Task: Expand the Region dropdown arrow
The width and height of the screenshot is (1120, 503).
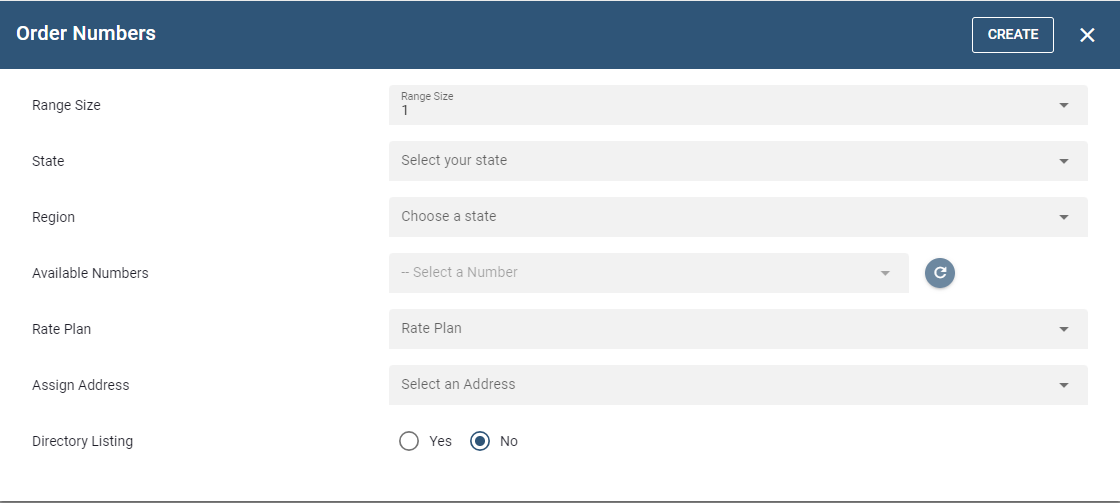Action: click(x=1064, y=217)
